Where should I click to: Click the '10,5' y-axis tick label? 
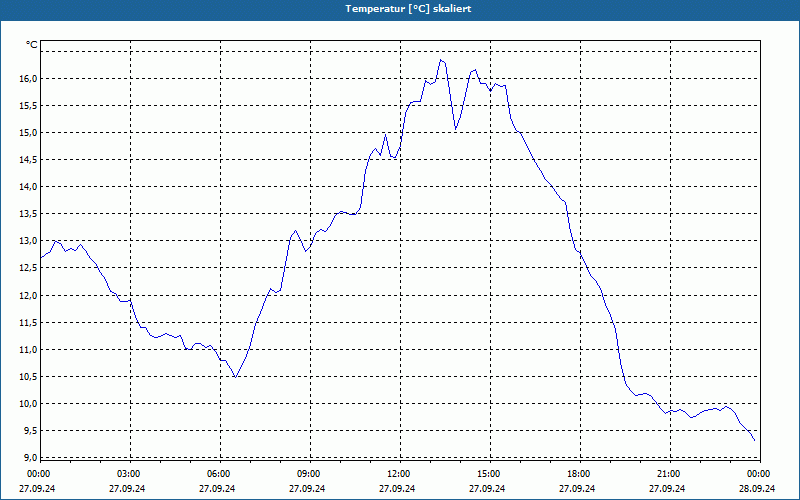coord(29,377)
